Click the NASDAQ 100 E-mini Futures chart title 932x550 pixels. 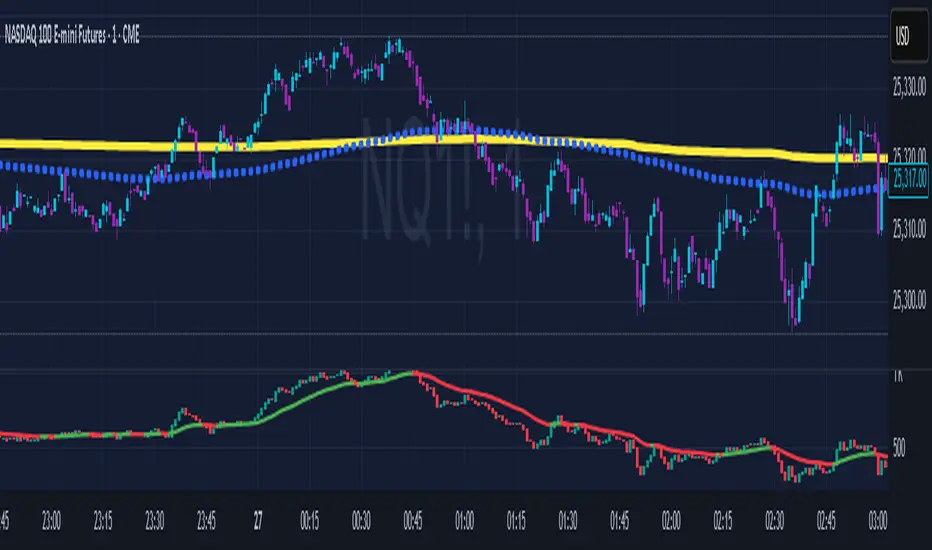(x=72, y=35)
